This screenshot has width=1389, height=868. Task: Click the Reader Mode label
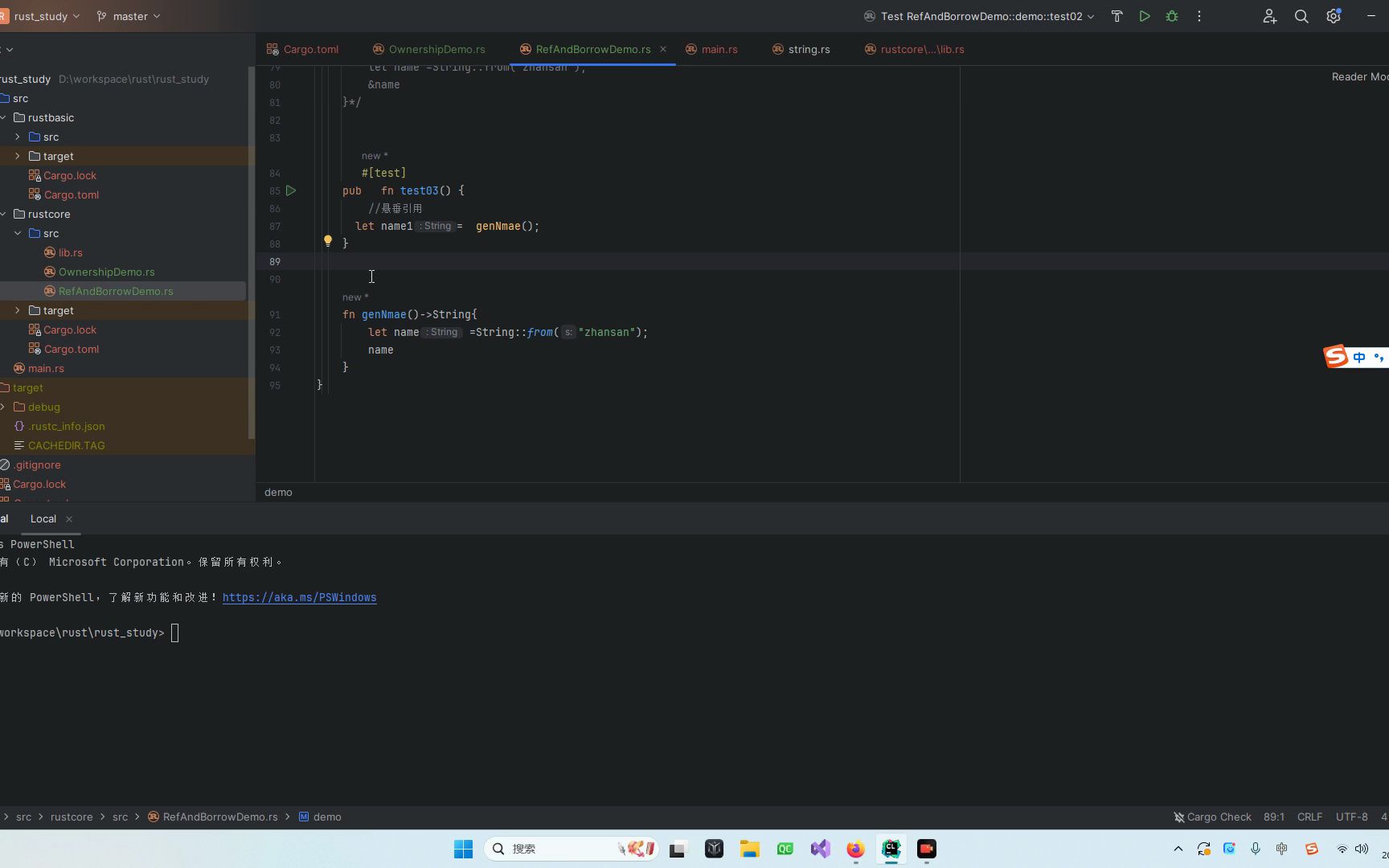click(x=1360, y=77)
